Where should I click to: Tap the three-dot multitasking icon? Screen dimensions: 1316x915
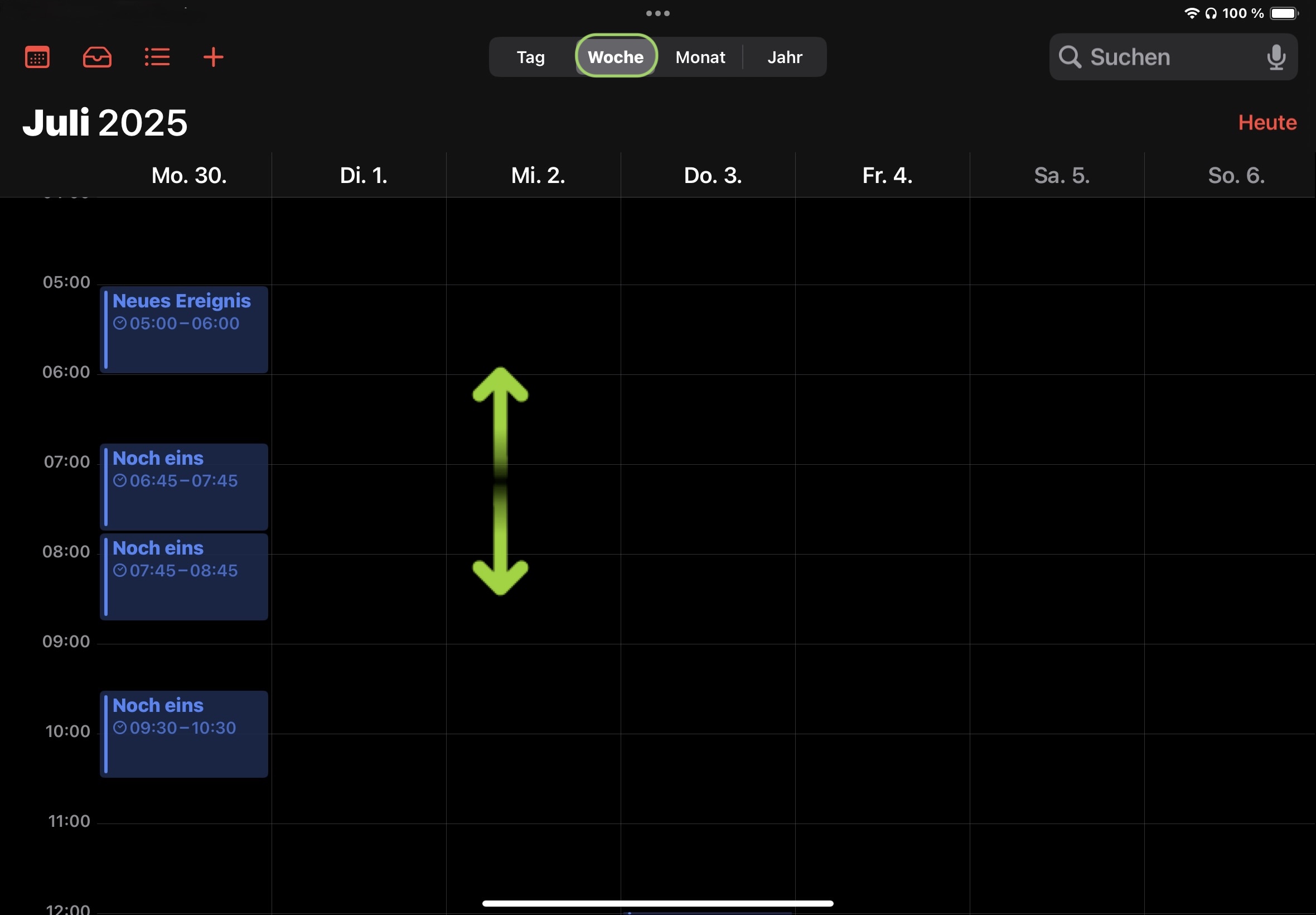click(x=657, y=13)
